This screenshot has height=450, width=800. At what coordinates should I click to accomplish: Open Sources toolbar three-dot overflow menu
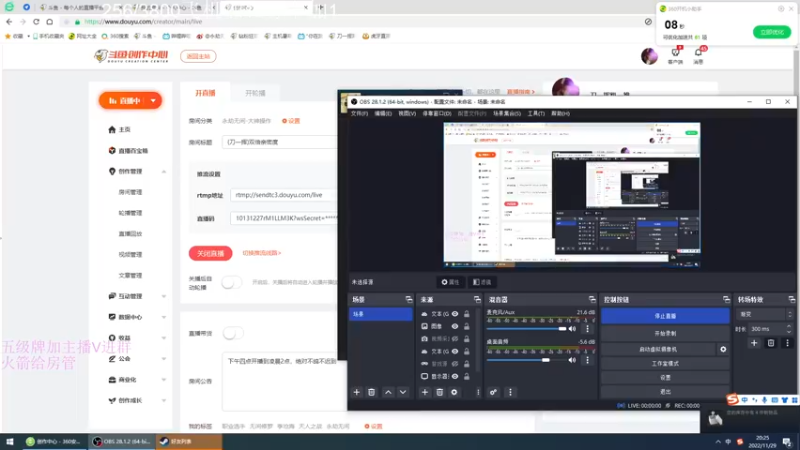coord(478,392)
